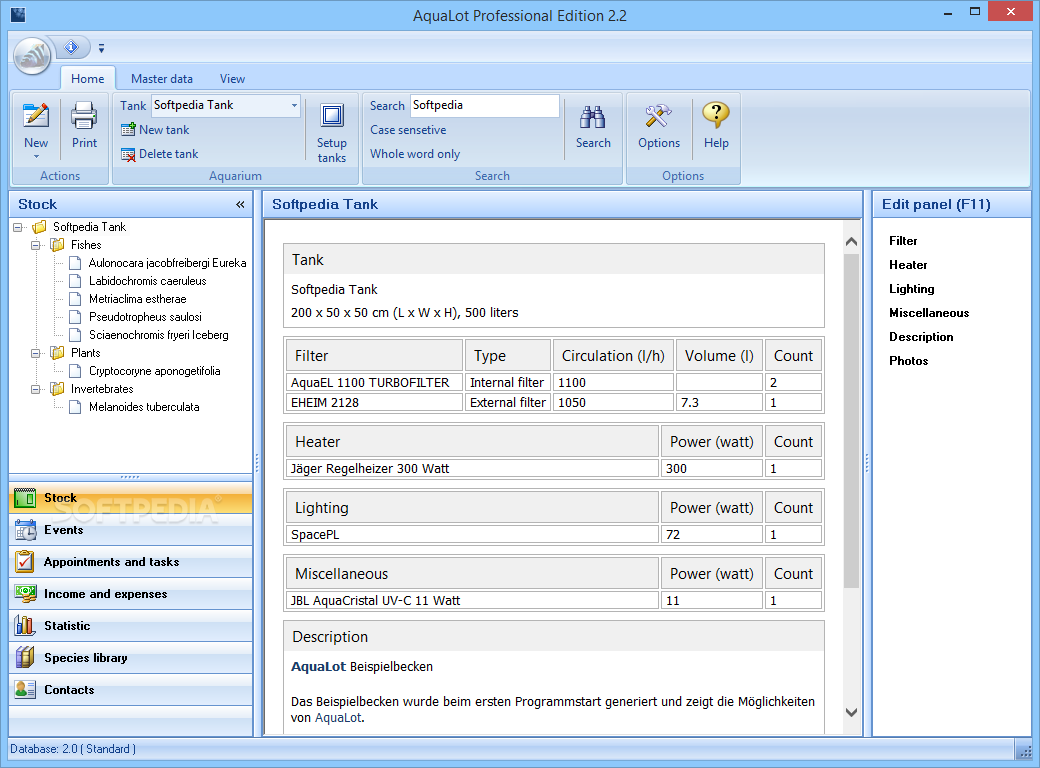Open the New button dropdown arrow
Screen dimensions: 1040x768
[36, 157]
